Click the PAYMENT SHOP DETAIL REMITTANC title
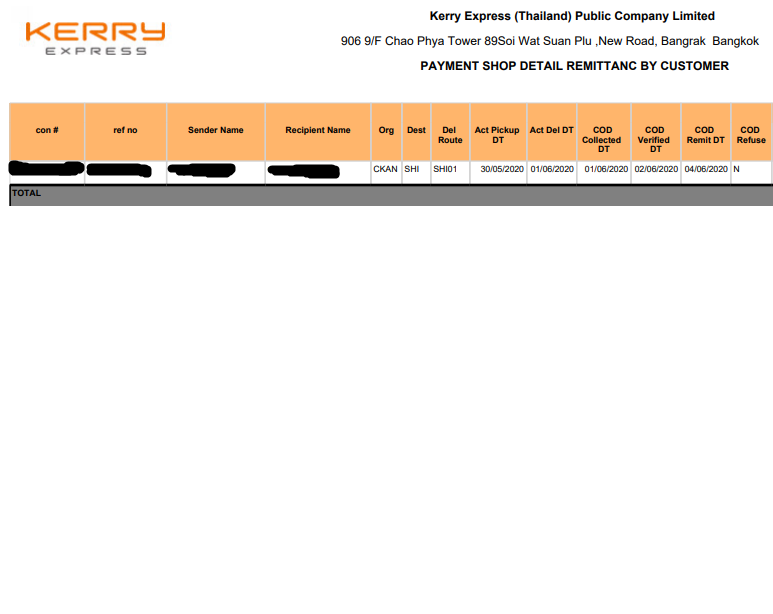The height and width of the screenshot is (614, 773). point(574,66)
